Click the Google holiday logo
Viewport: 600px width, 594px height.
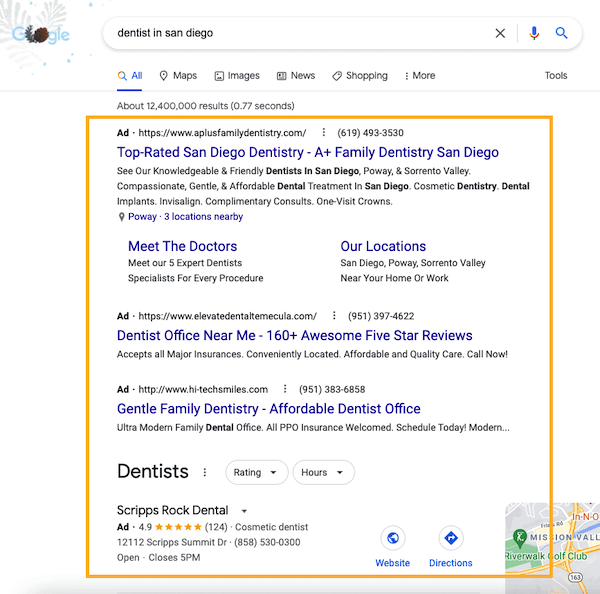[x=41, y=35]
